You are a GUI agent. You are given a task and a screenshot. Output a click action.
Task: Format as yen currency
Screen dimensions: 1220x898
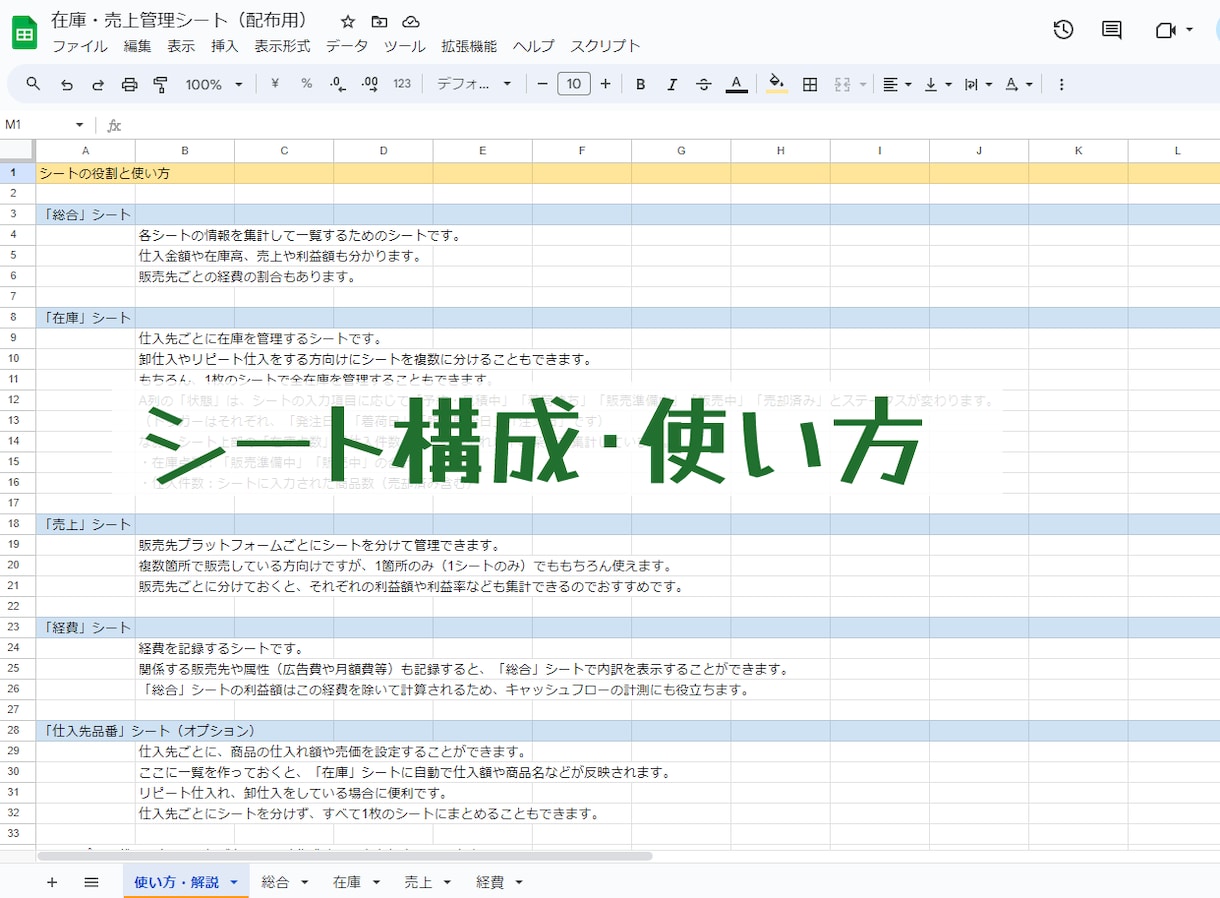tap(274, 84)
